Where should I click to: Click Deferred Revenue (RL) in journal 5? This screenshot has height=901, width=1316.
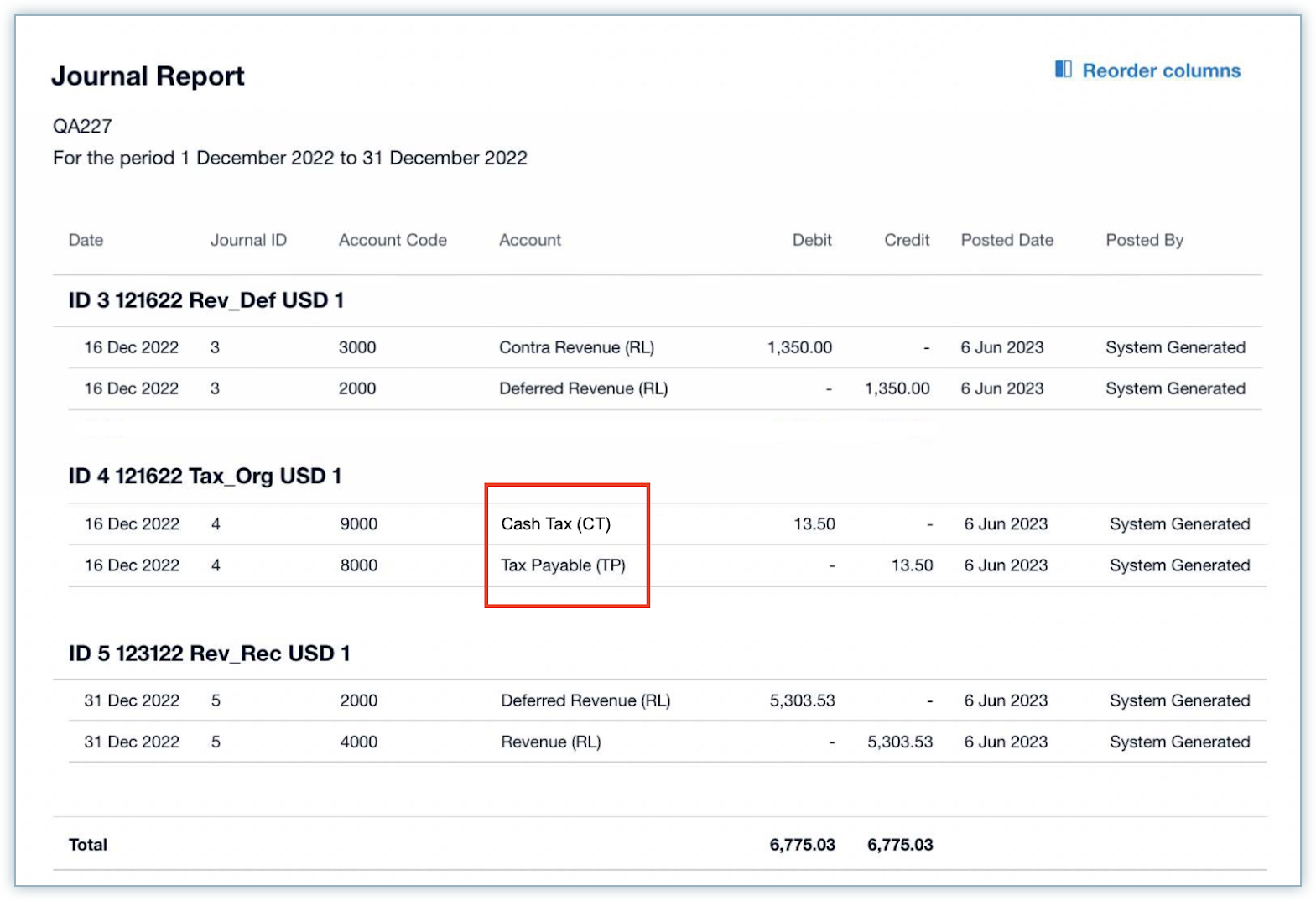tap(585, 700)
